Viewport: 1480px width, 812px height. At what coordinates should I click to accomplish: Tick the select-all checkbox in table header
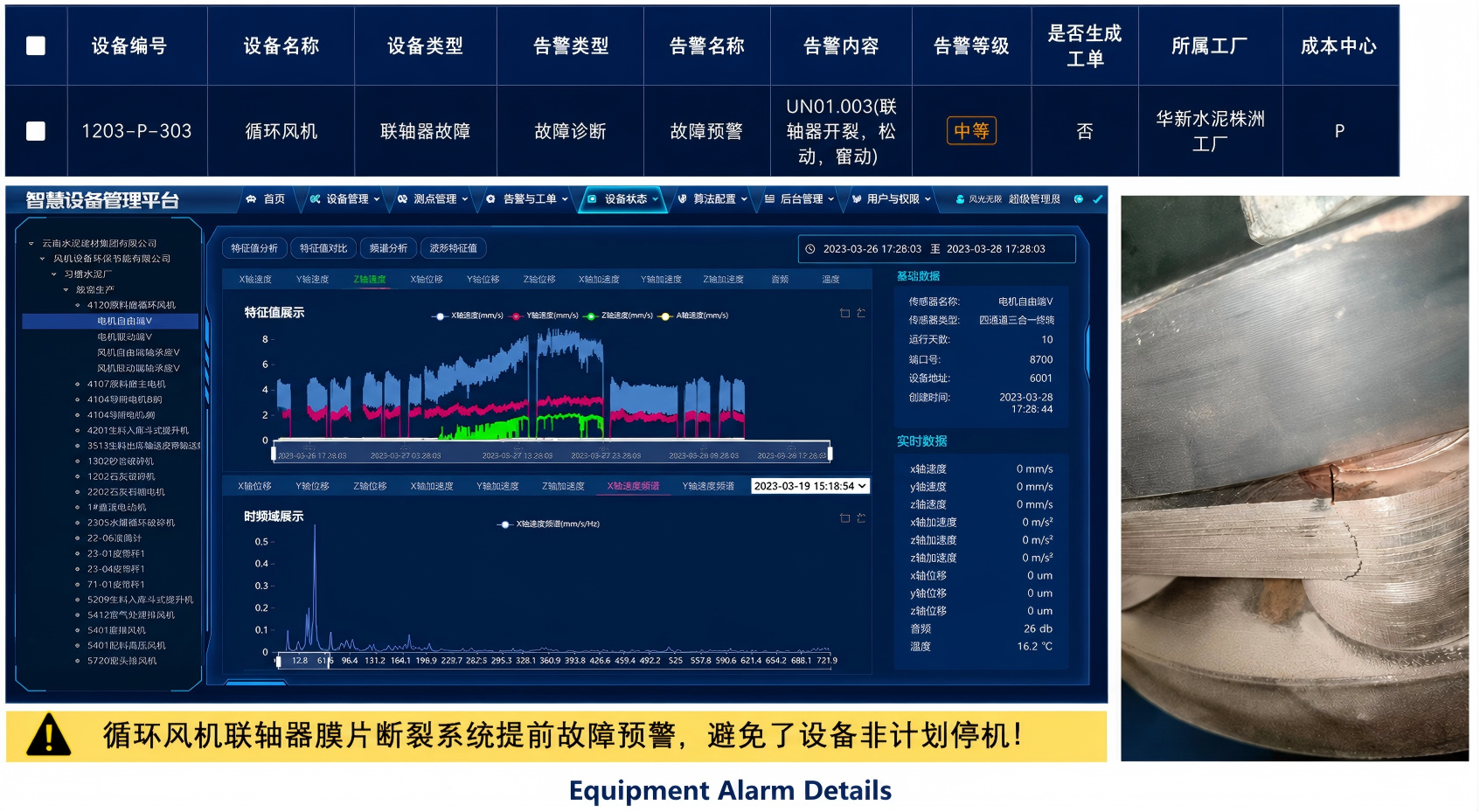[x=36, y=46]
